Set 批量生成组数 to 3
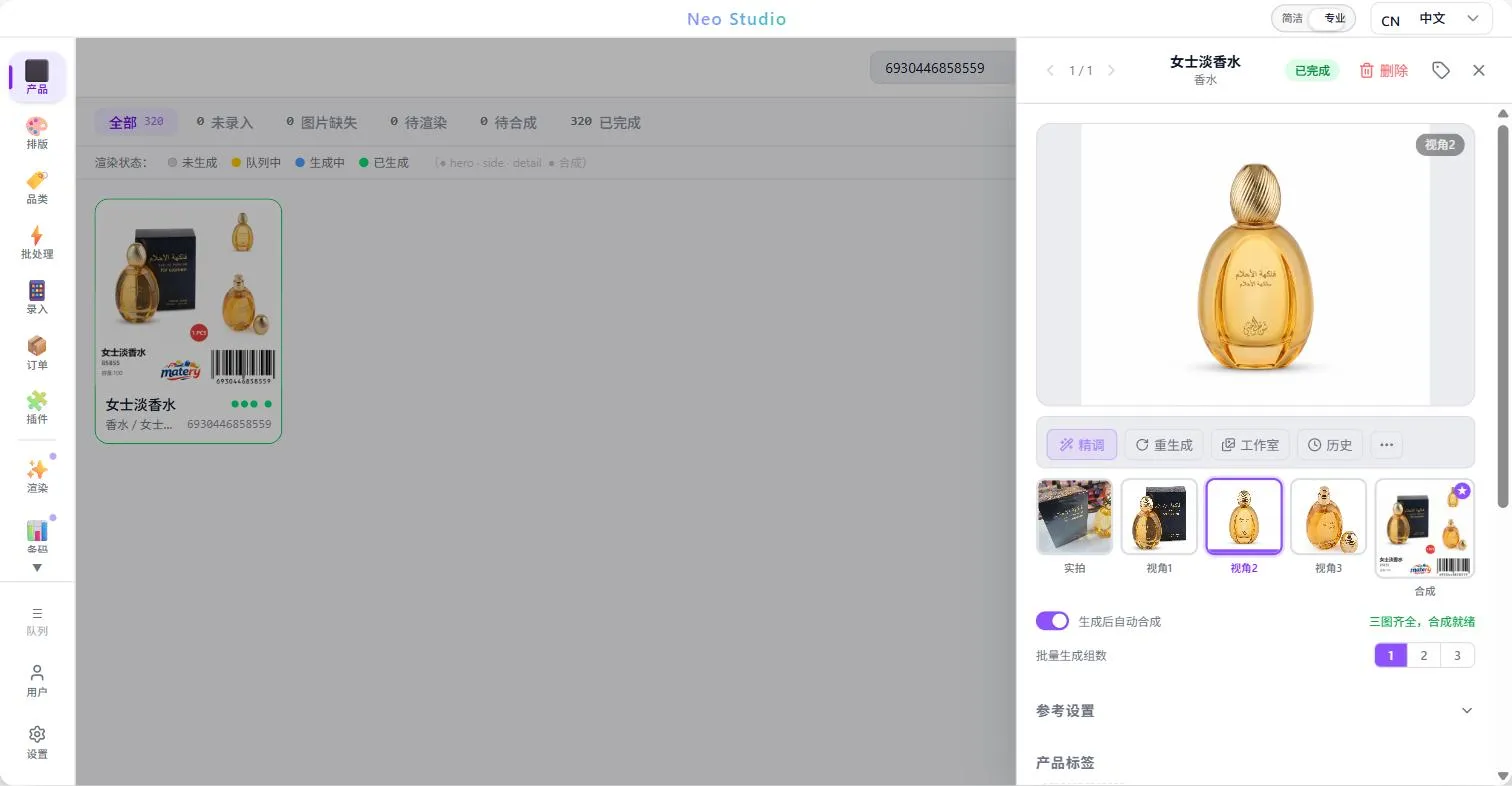The height and width of the screenshot is (786, 1512). click(1458, 656)
